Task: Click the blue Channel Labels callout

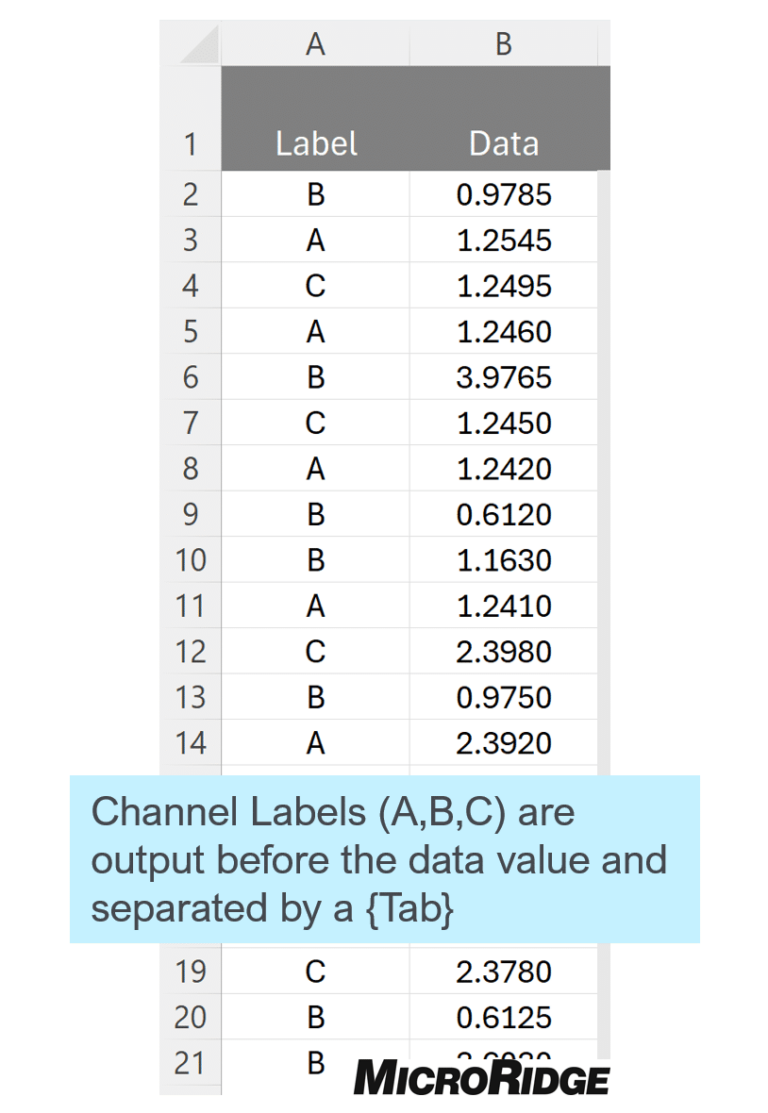Action: point(385,859)
